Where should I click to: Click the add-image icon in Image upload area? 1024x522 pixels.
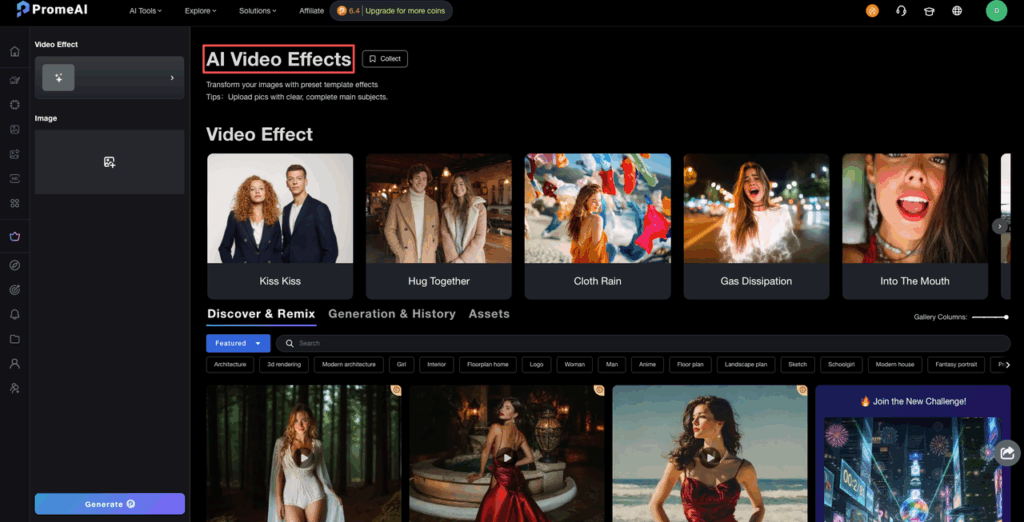(110, 162)
